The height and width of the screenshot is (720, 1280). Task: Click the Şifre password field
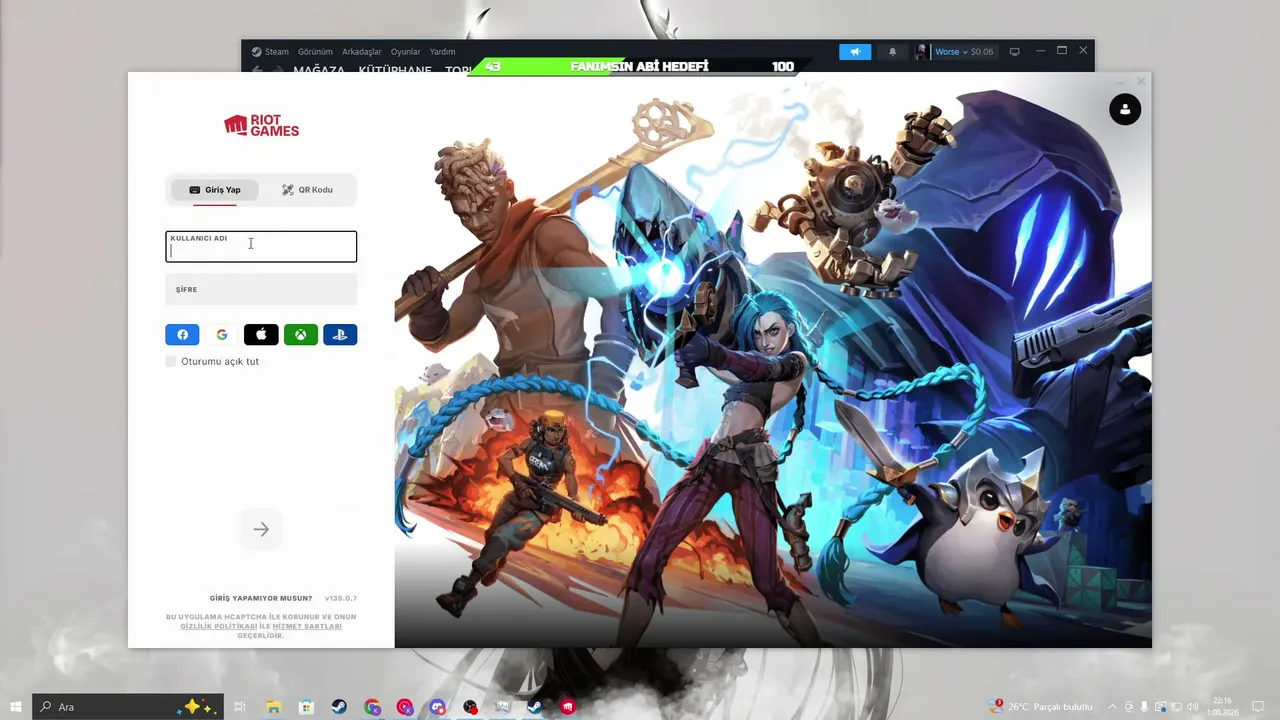point(261,289)
